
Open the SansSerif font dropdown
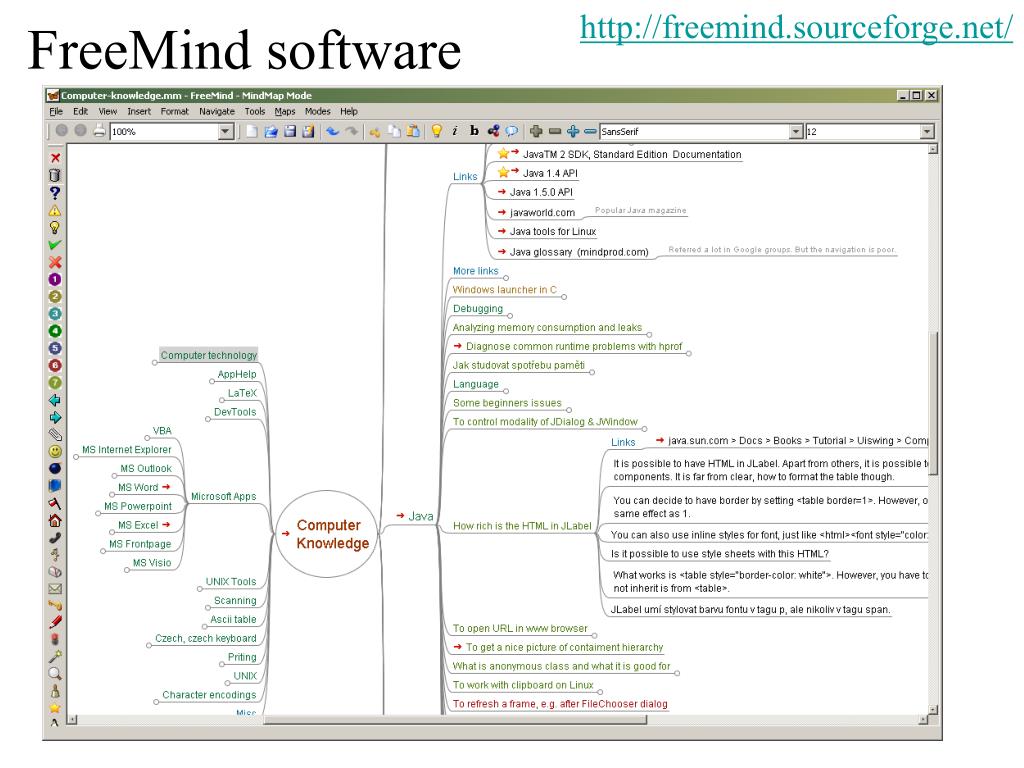(x=795, y=131)
